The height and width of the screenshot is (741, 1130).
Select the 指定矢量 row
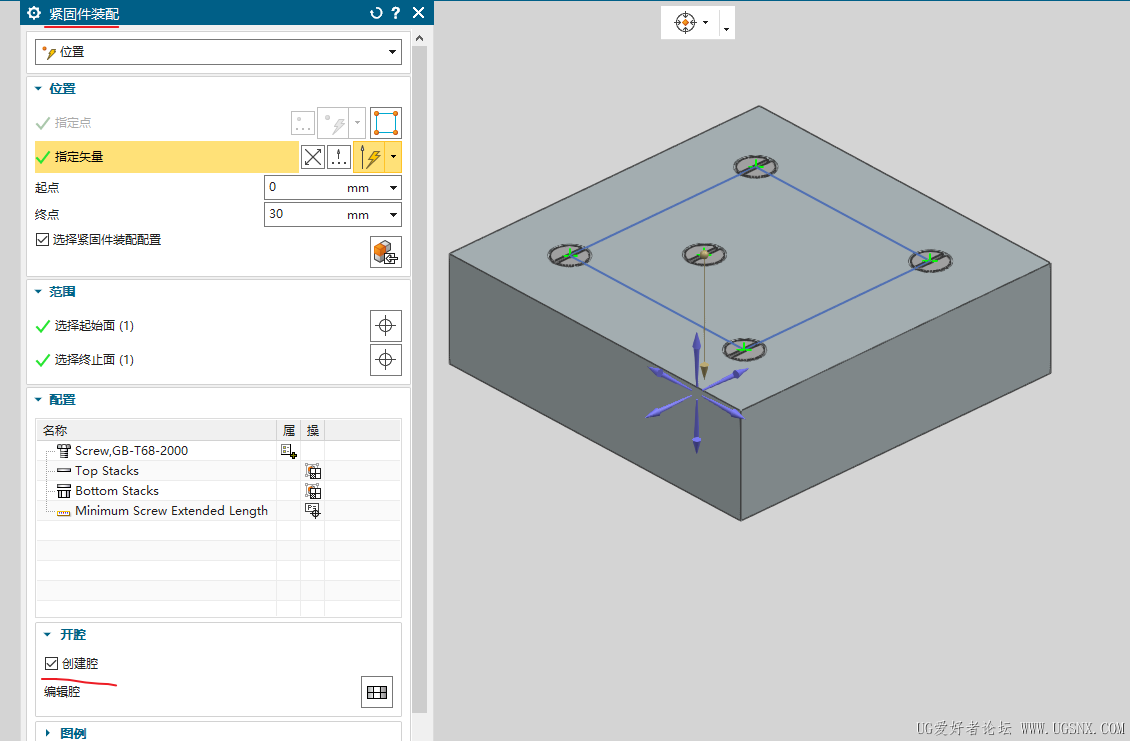(166, 157)
